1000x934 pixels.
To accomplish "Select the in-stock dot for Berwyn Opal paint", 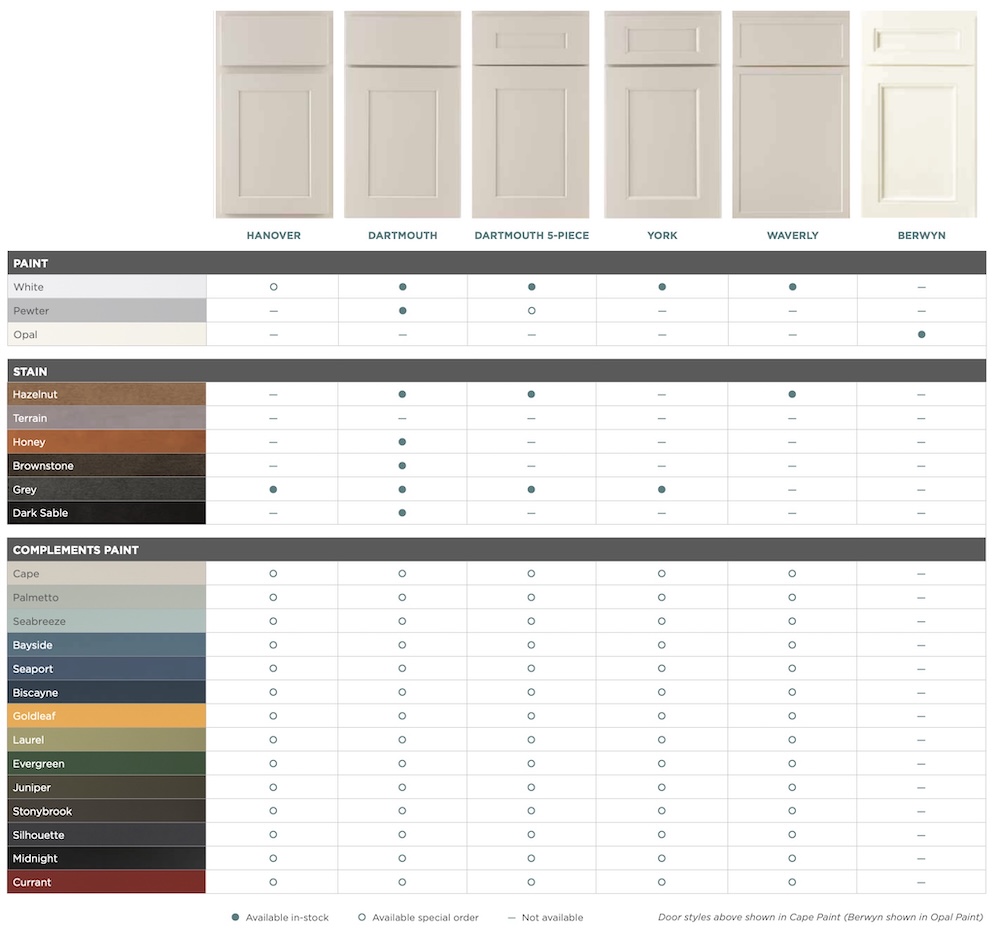I will tap(921, 334).
